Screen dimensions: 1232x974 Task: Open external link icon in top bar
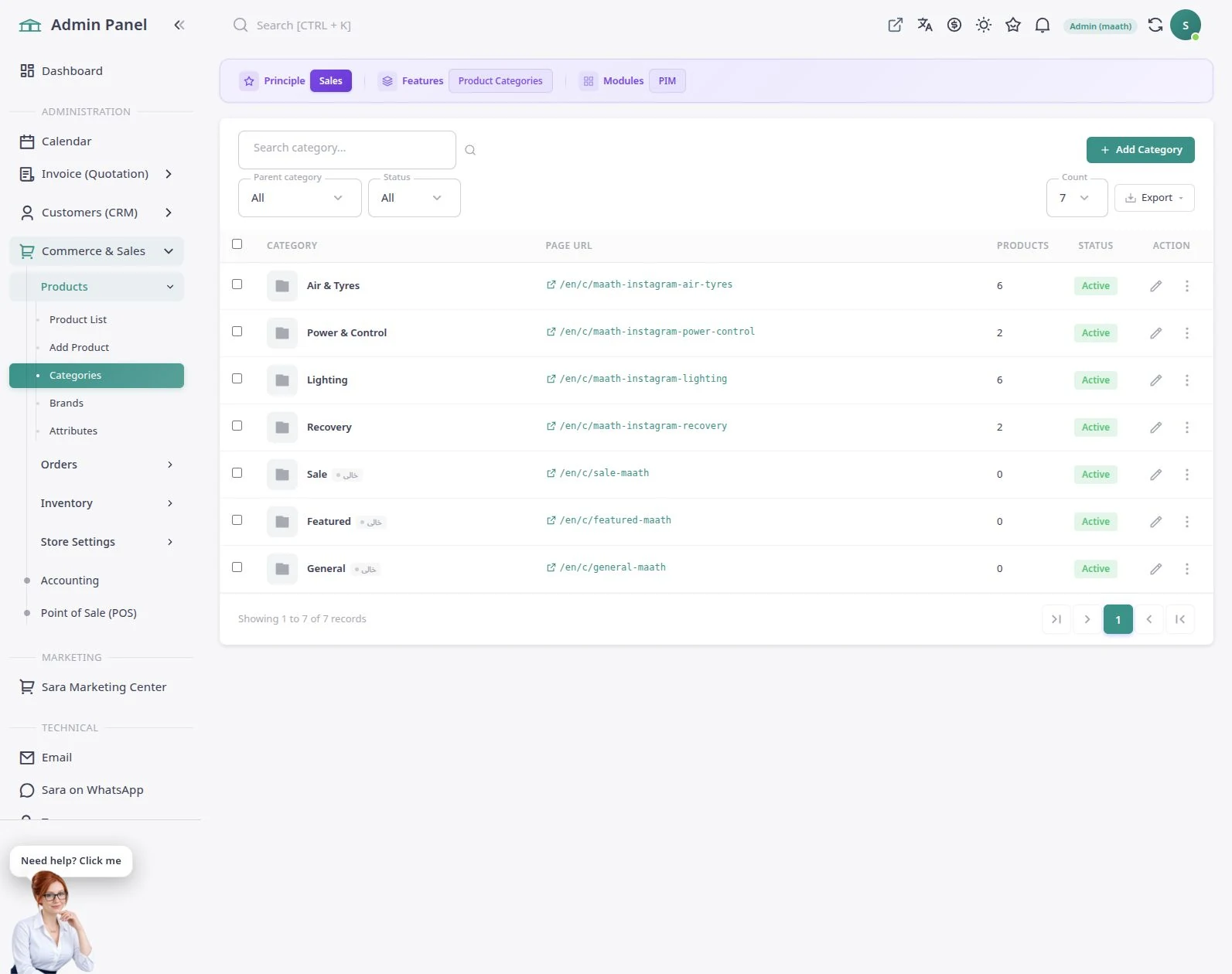click(895, 25)
